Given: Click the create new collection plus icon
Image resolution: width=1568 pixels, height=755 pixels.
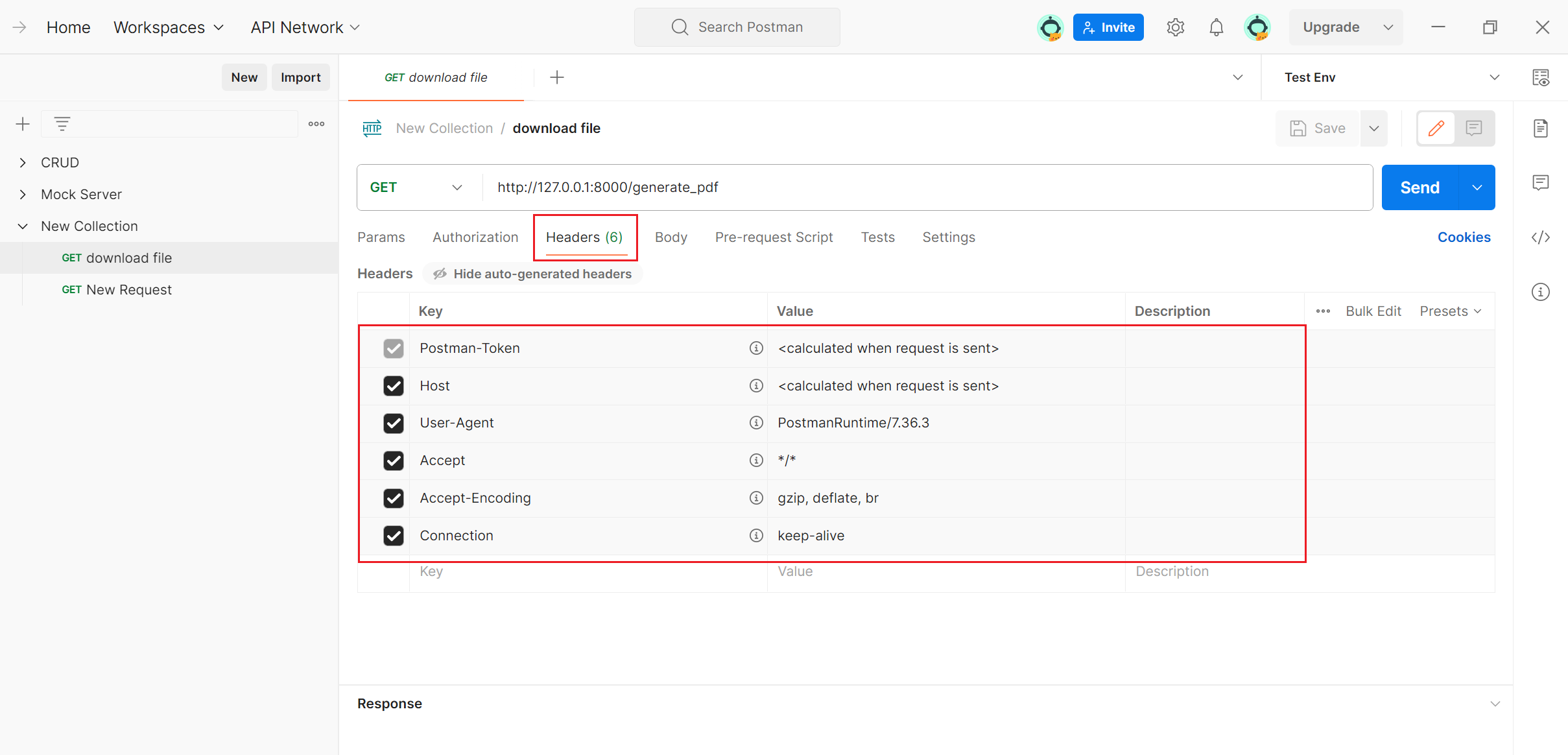Looking at the screenshot, I should (x=23, y=124).
